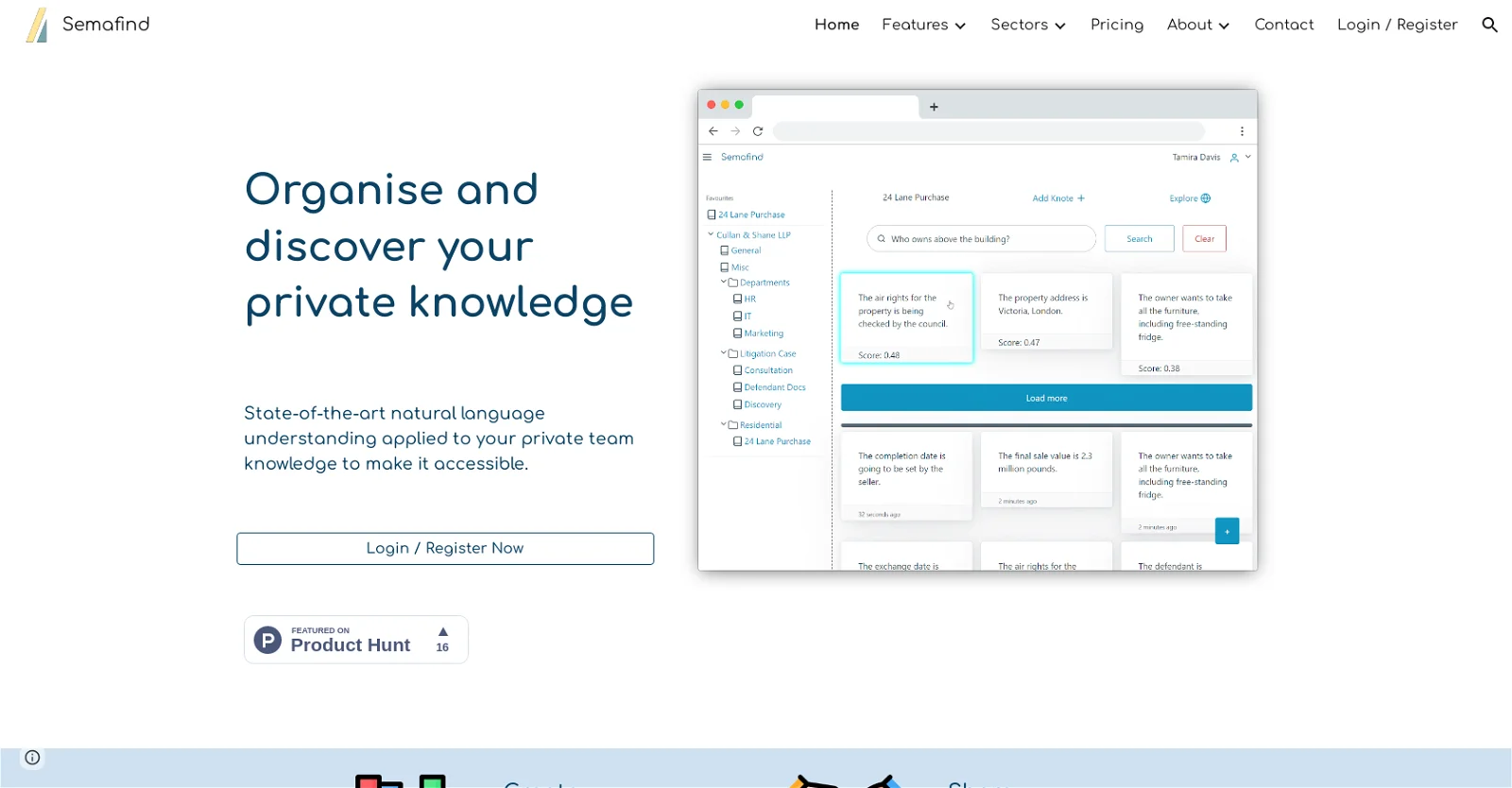Click the preview search field 'Who owns above the building?'
1512x788 pixels.
point(981,239)
